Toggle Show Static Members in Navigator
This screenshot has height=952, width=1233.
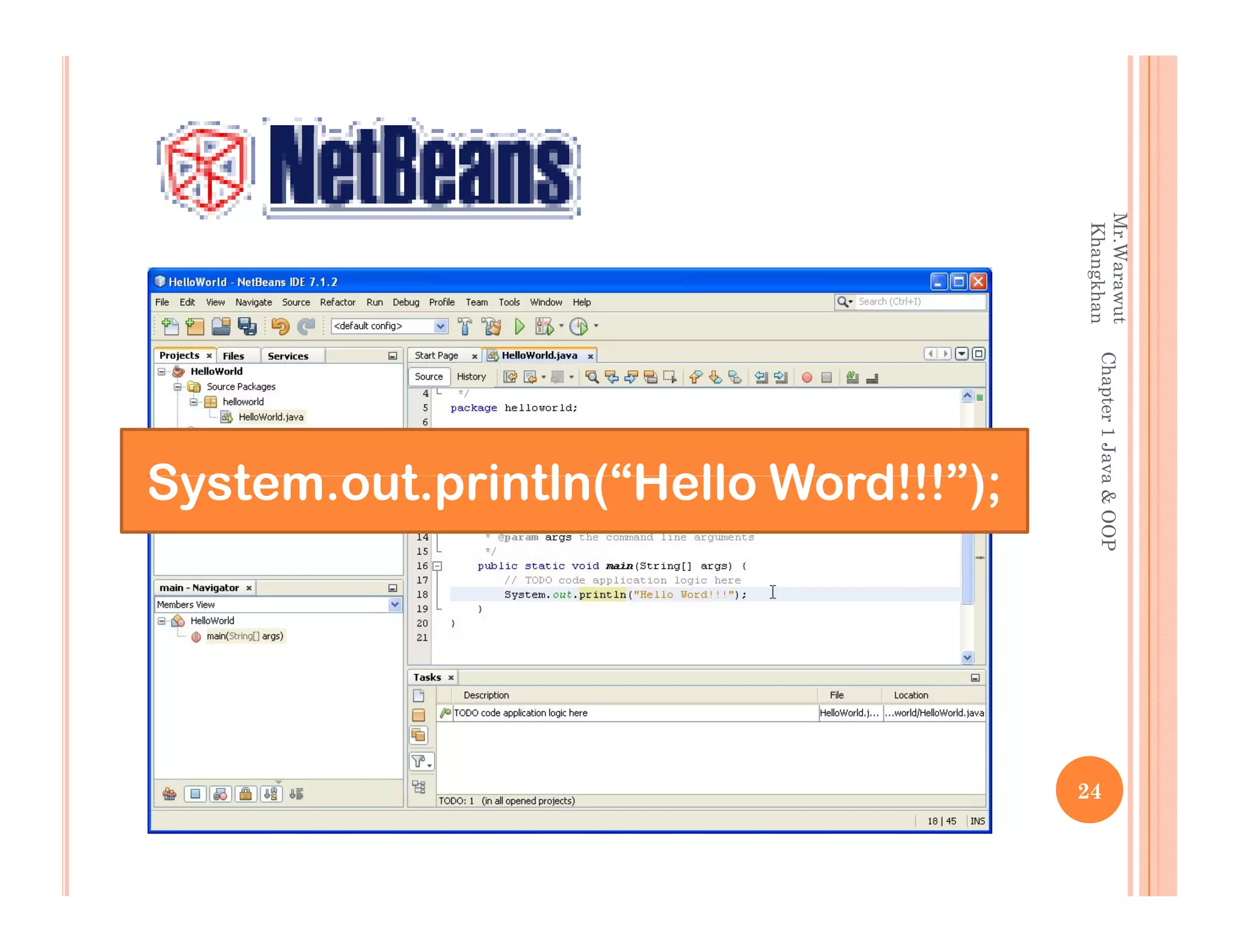[x=220, y=794]
